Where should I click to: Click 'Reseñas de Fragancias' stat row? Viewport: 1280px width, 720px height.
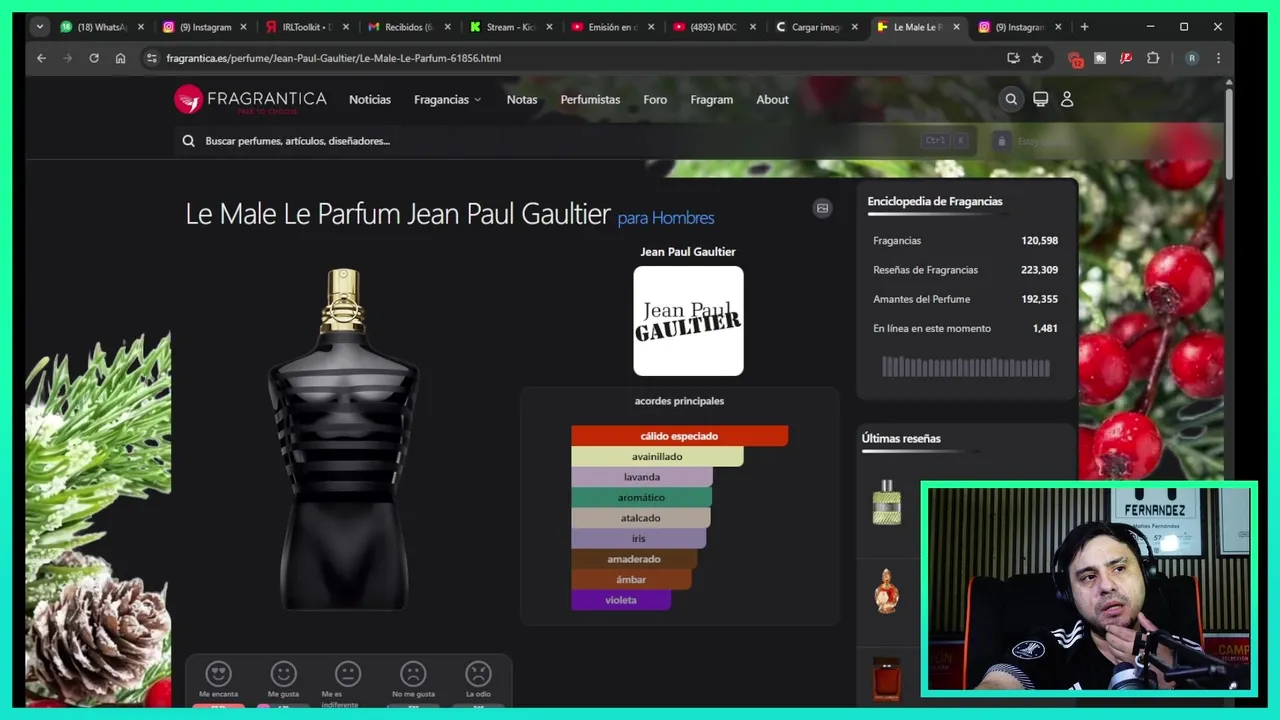tap(965, 270)
